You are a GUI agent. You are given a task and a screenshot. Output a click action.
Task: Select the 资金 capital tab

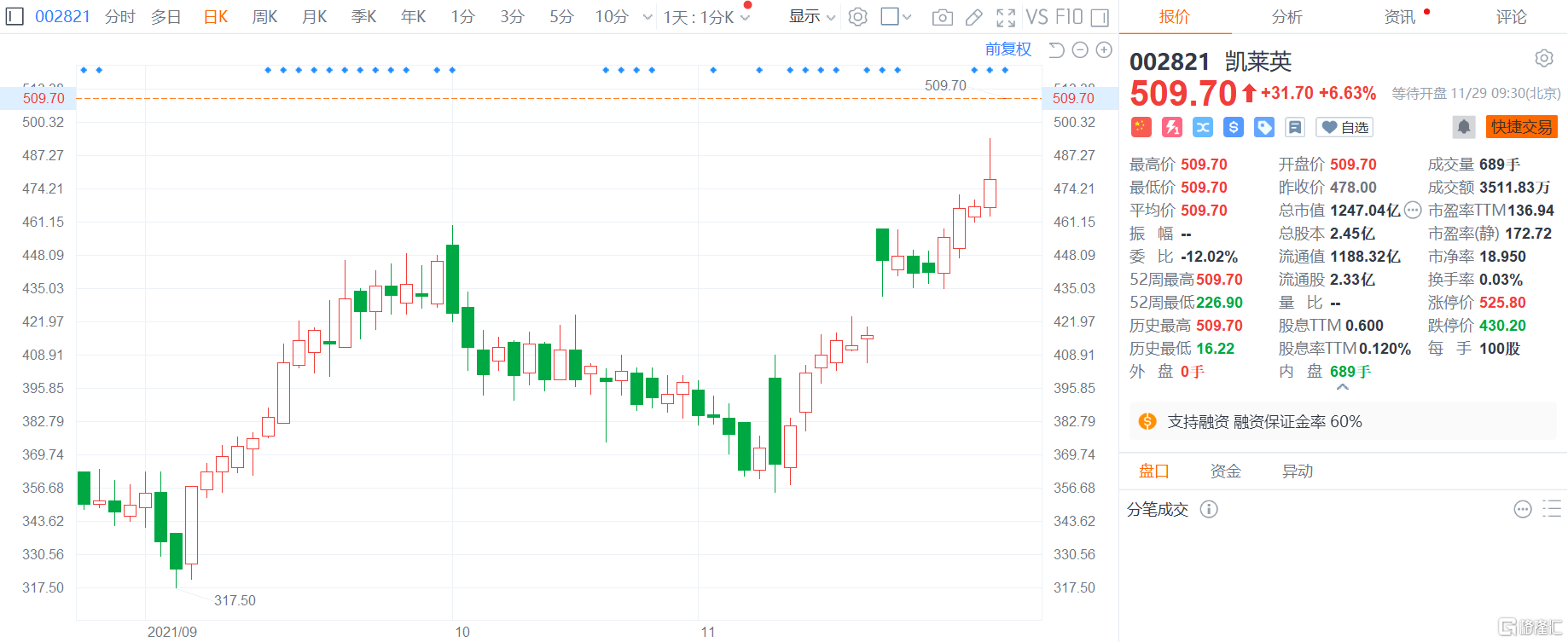1226,471
